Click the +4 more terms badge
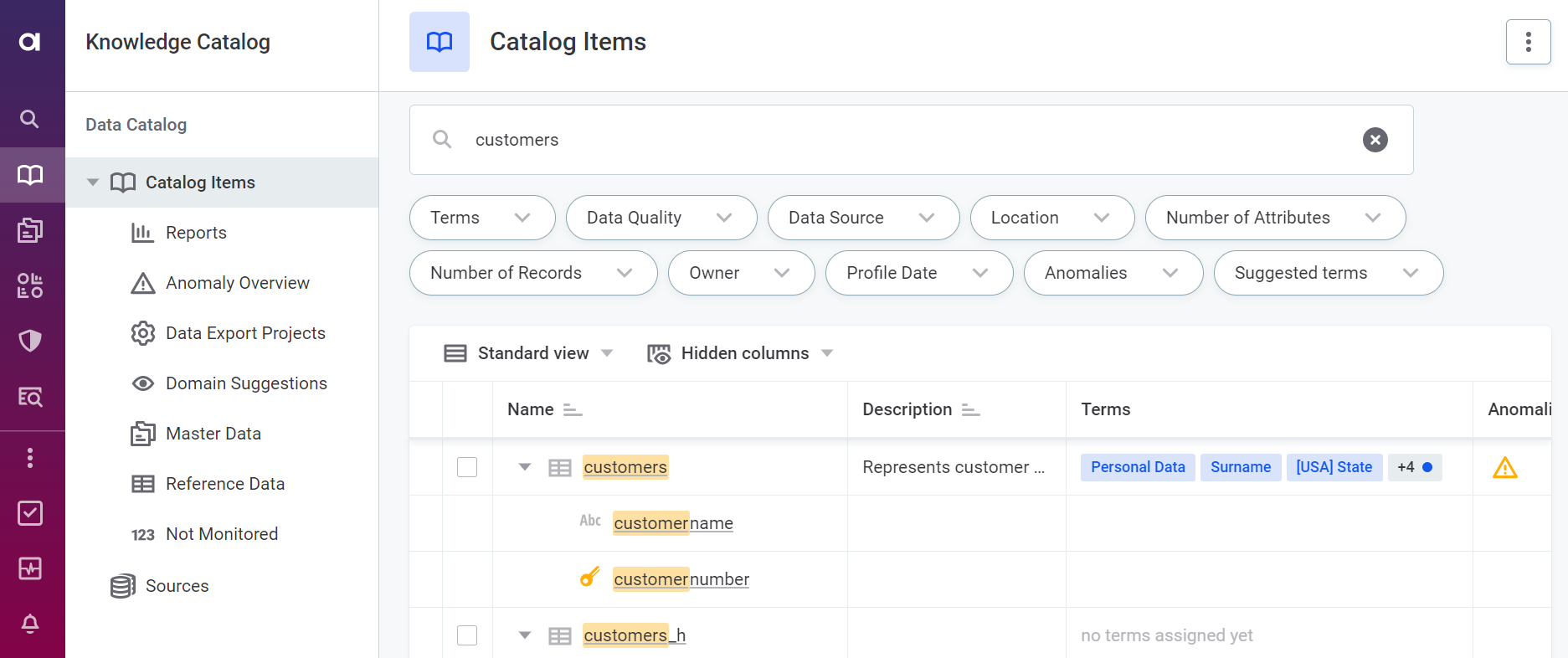This screenshot has width=1568, height=658. click(x=1413, y=467)
